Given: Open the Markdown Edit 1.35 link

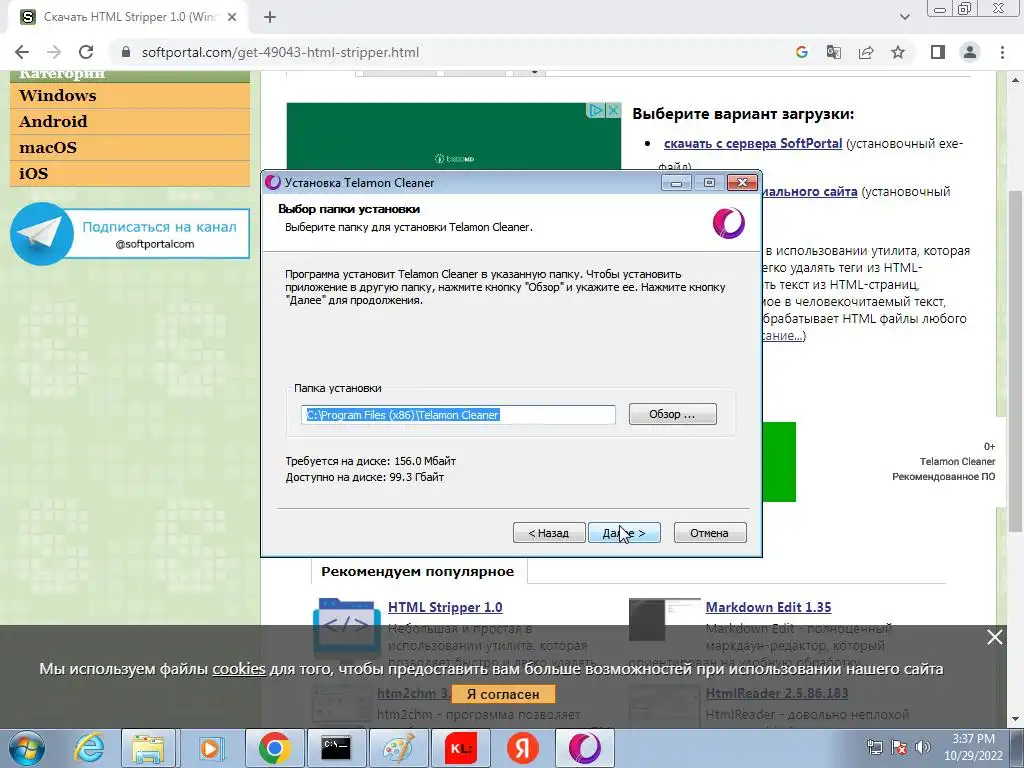Looking at the screenshot, I should tap(768, 607).
